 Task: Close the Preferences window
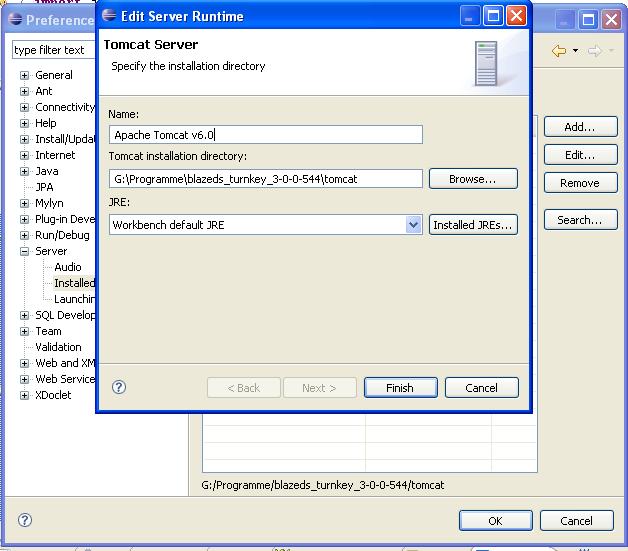[612, 19]
